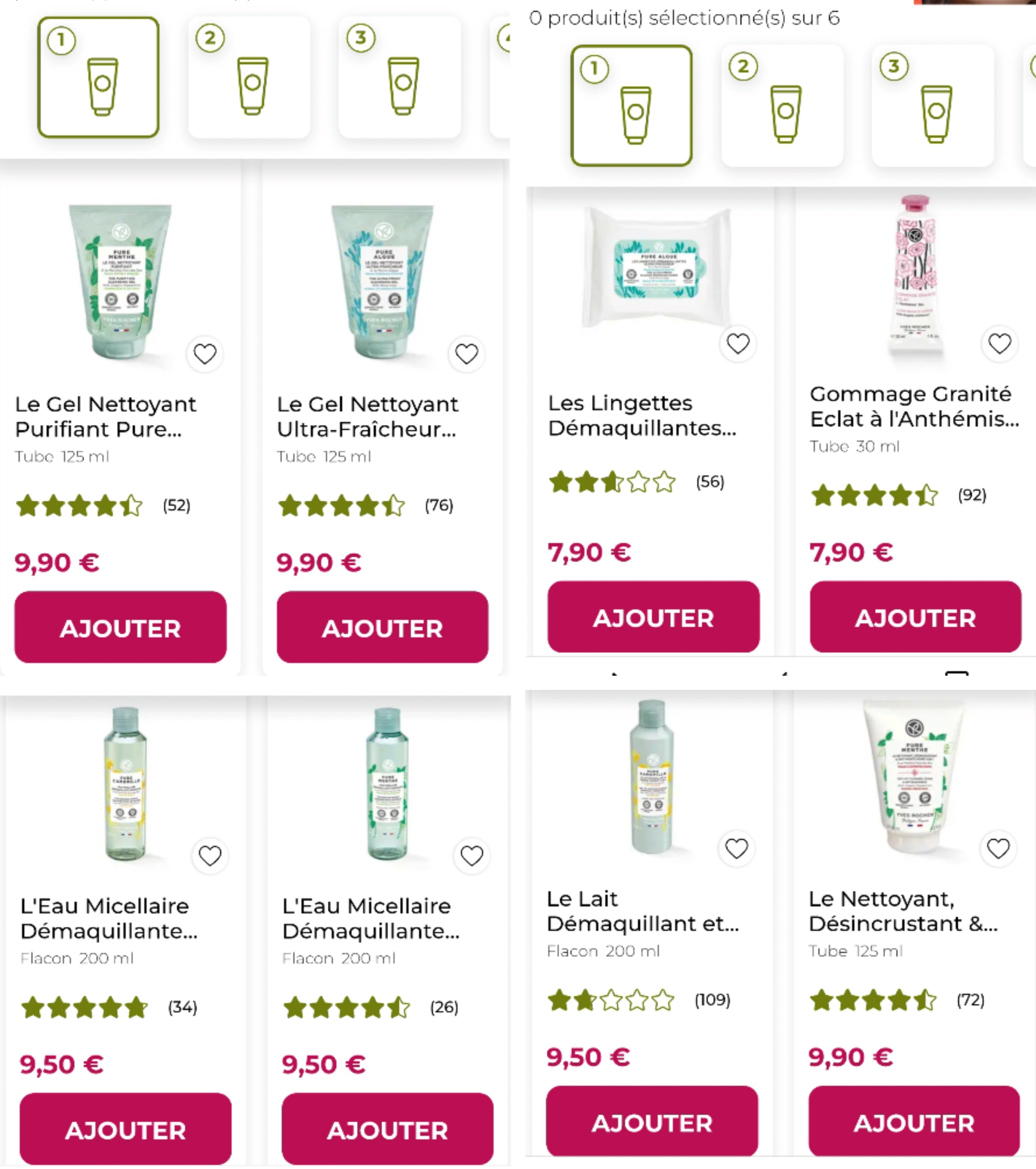This screenshot has height=1169, width=1036.
Task: Choose slot 3 in left panel
Action: 400,77
